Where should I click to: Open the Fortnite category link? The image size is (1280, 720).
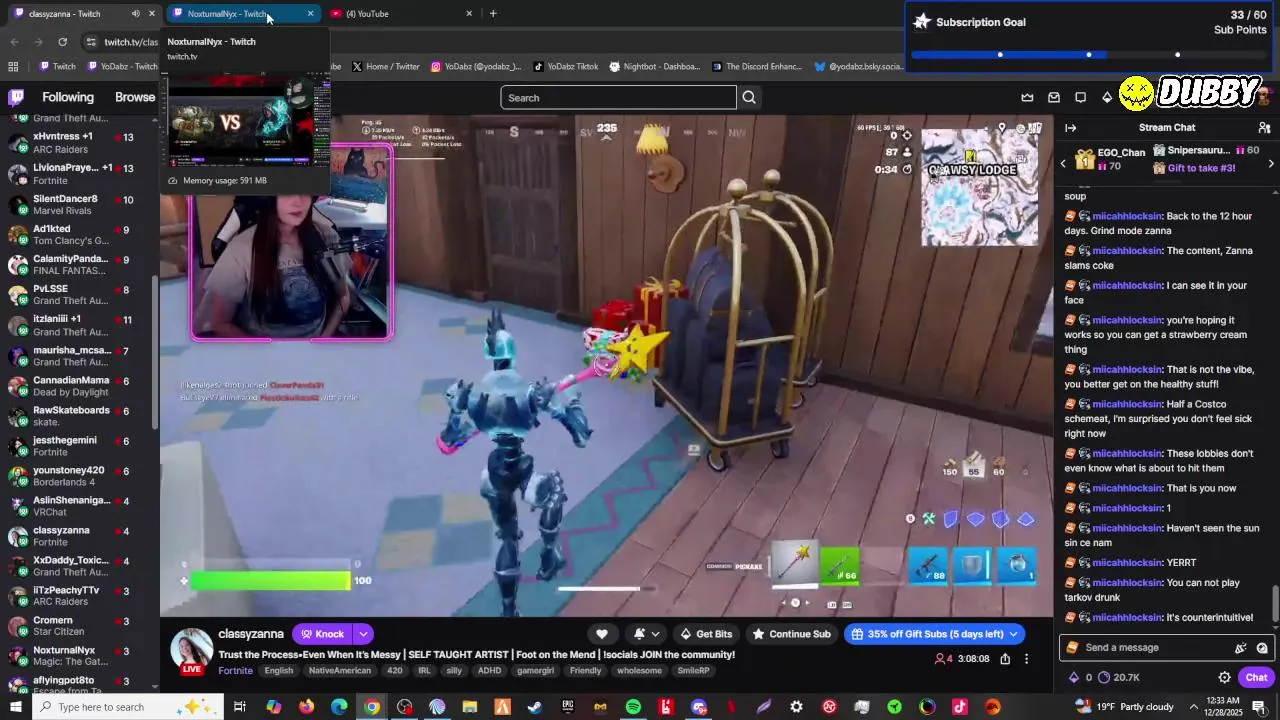coord(235,671)
